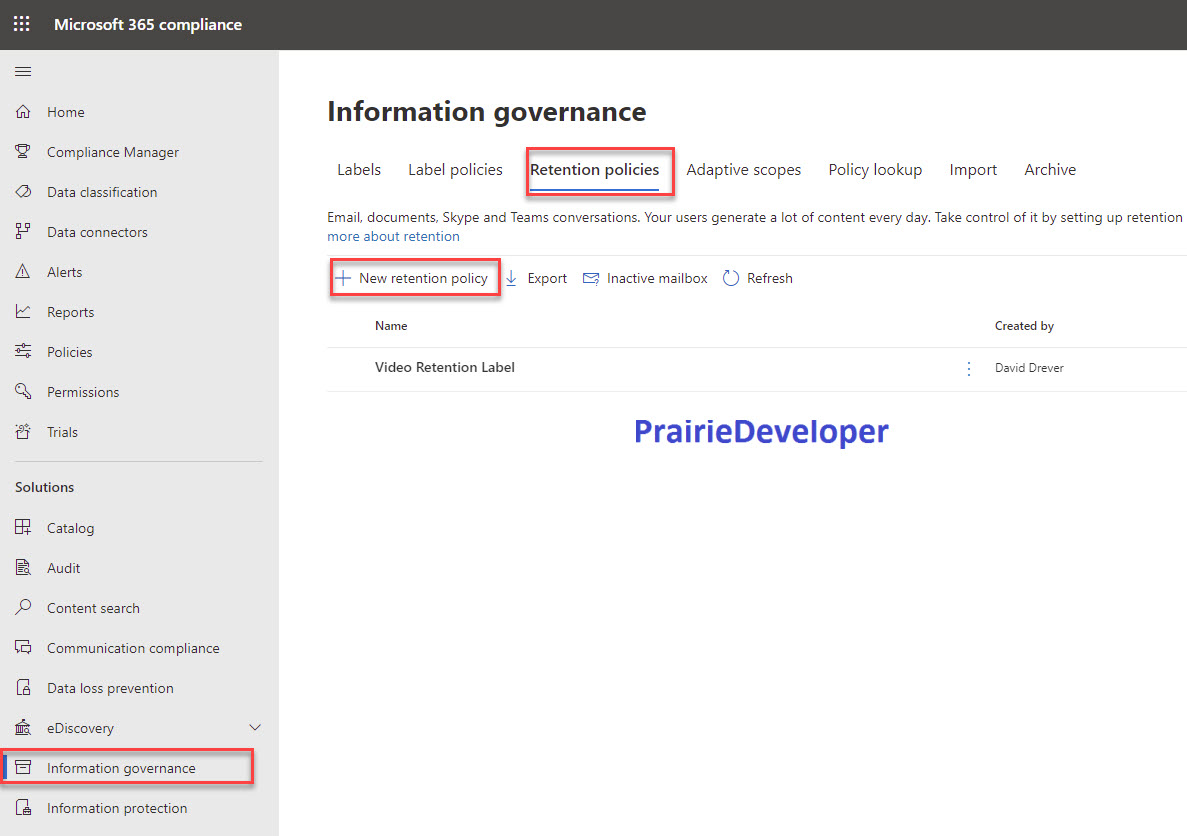Navigate to Home in the sidebar
This screenshot has width=1187, height=836.
[66, 112]
